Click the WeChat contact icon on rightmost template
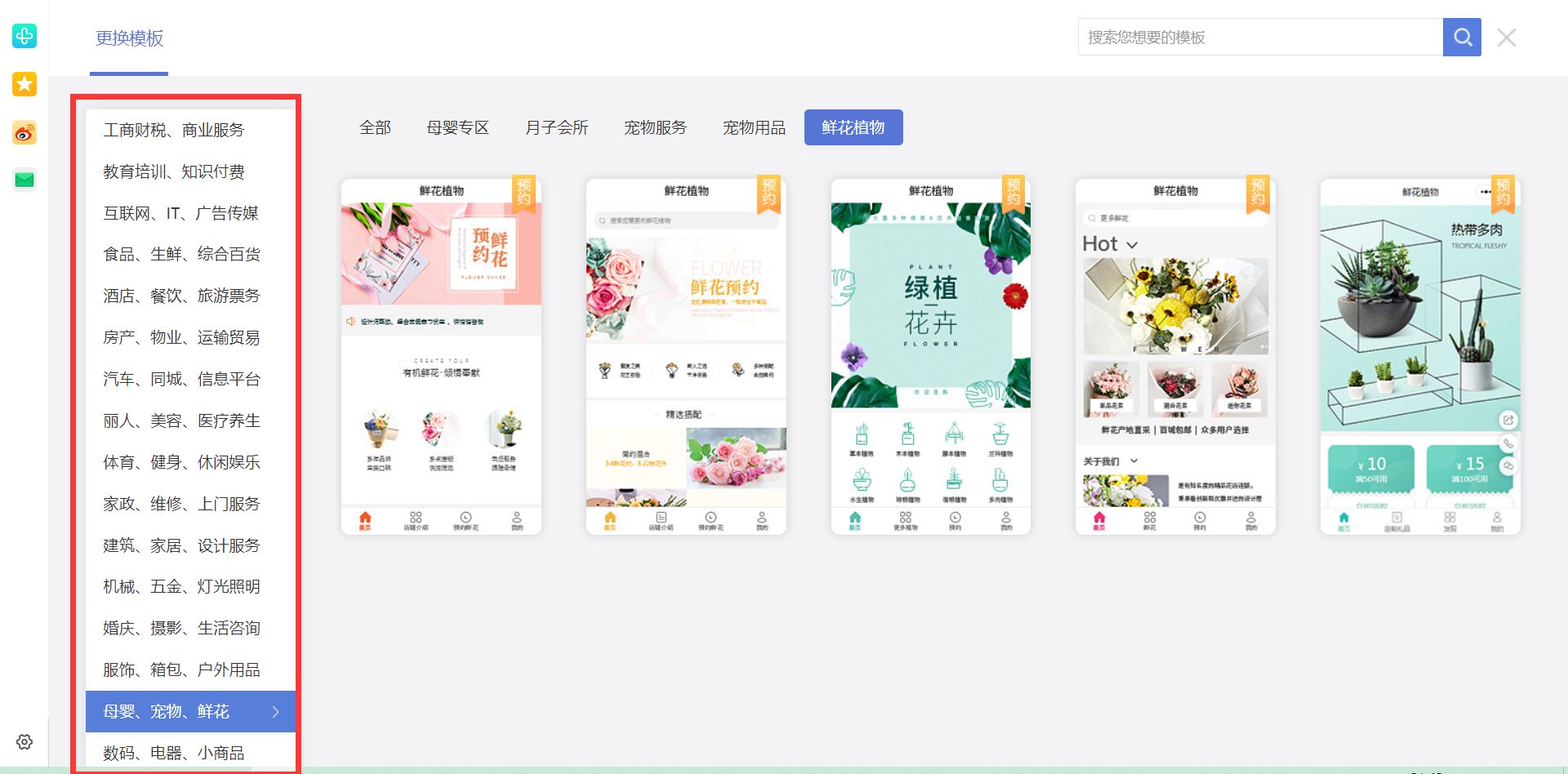This screenshot has height=774, width=1568. (1508, 467)
